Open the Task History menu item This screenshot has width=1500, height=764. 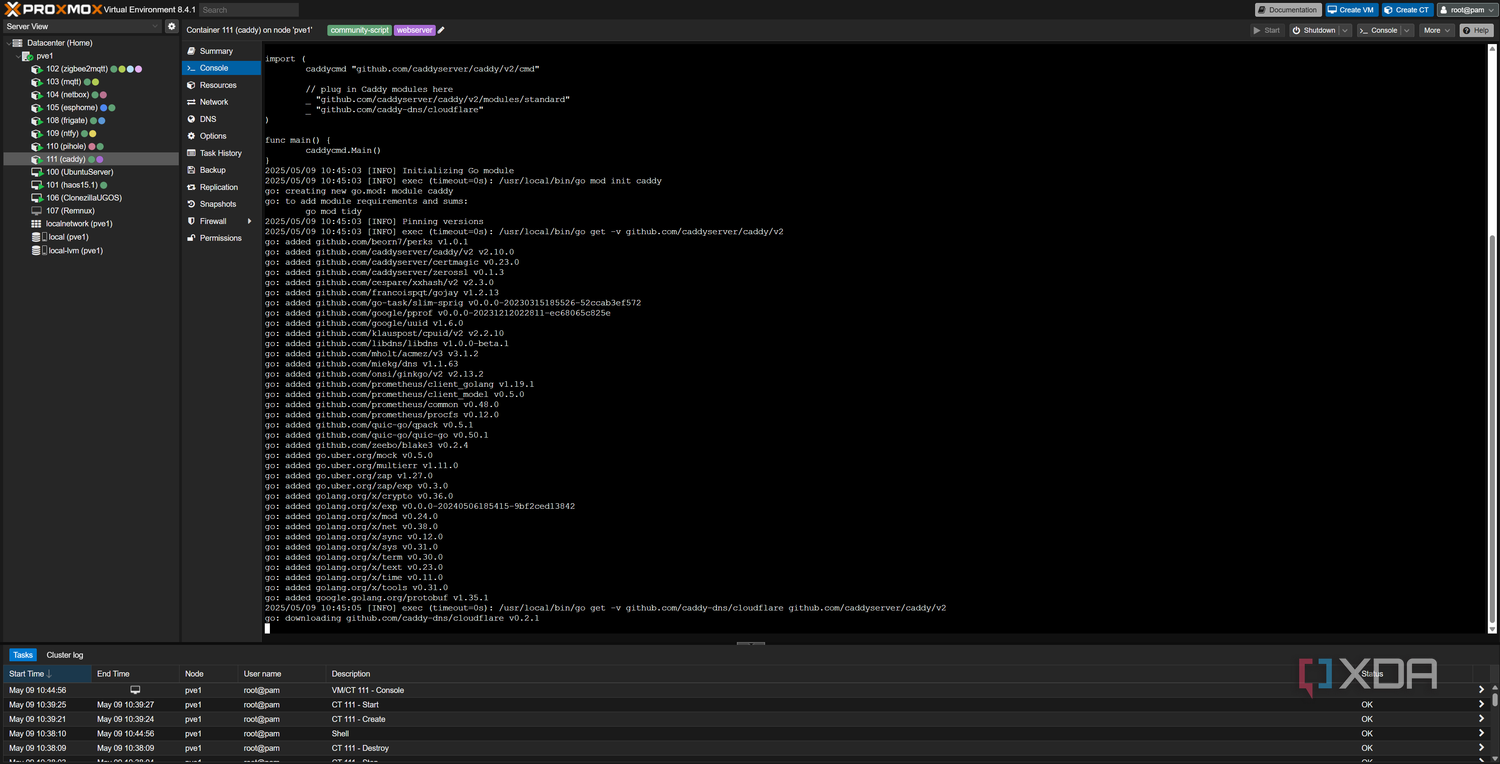click(x=221, y=153)
